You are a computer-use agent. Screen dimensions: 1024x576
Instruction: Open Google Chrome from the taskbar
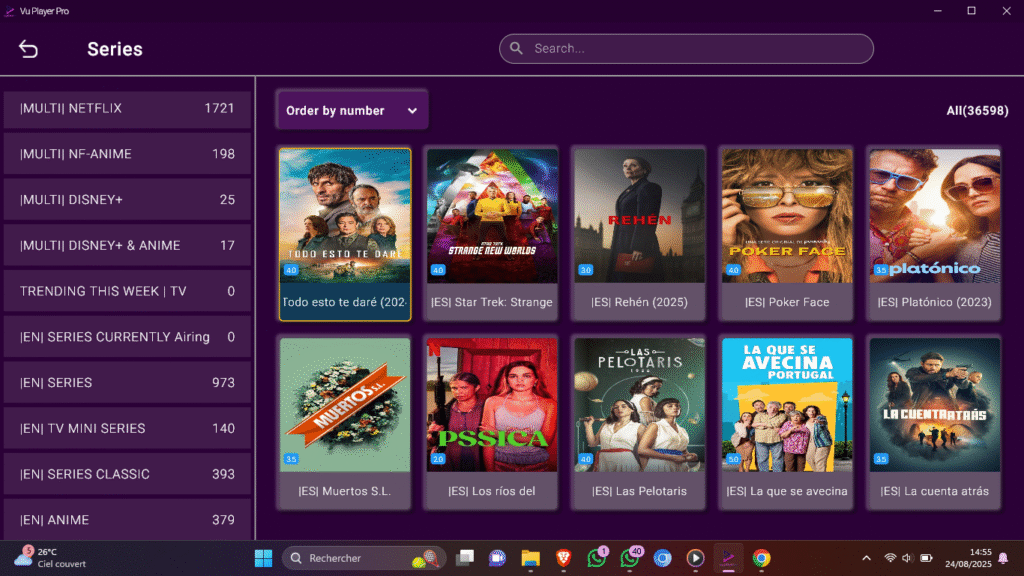click(761, 558)
